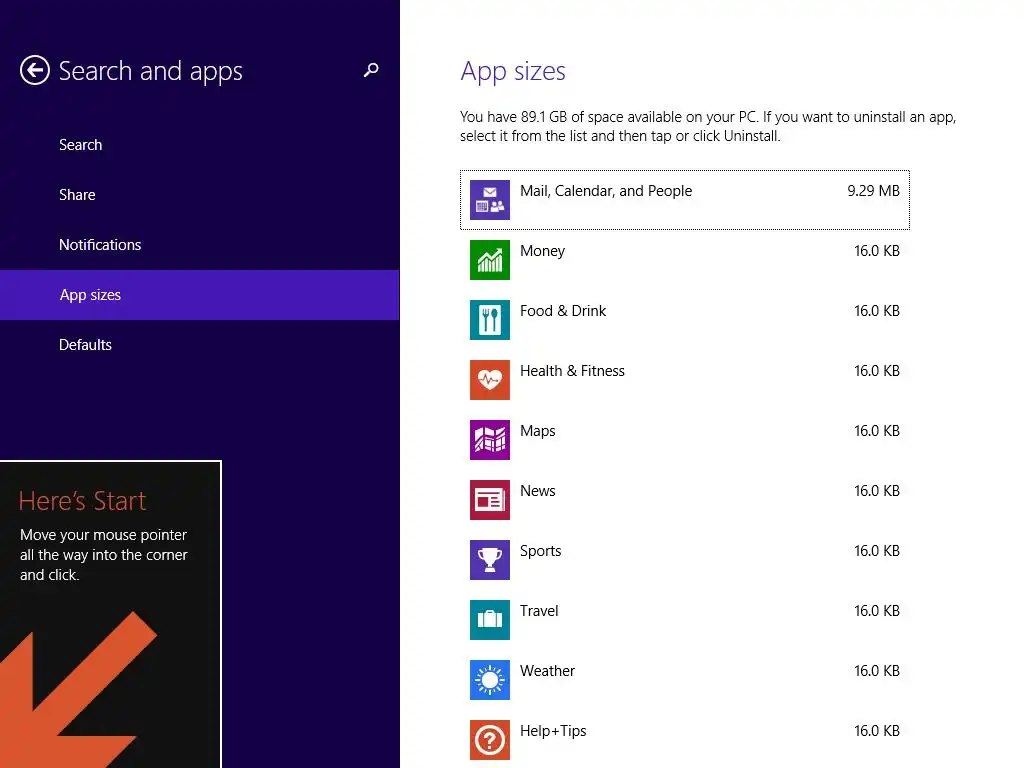Image resolution: width=1024 pixels, height=768 pixels.
Task: Go to Notifications settings
Action: (200, 245)
